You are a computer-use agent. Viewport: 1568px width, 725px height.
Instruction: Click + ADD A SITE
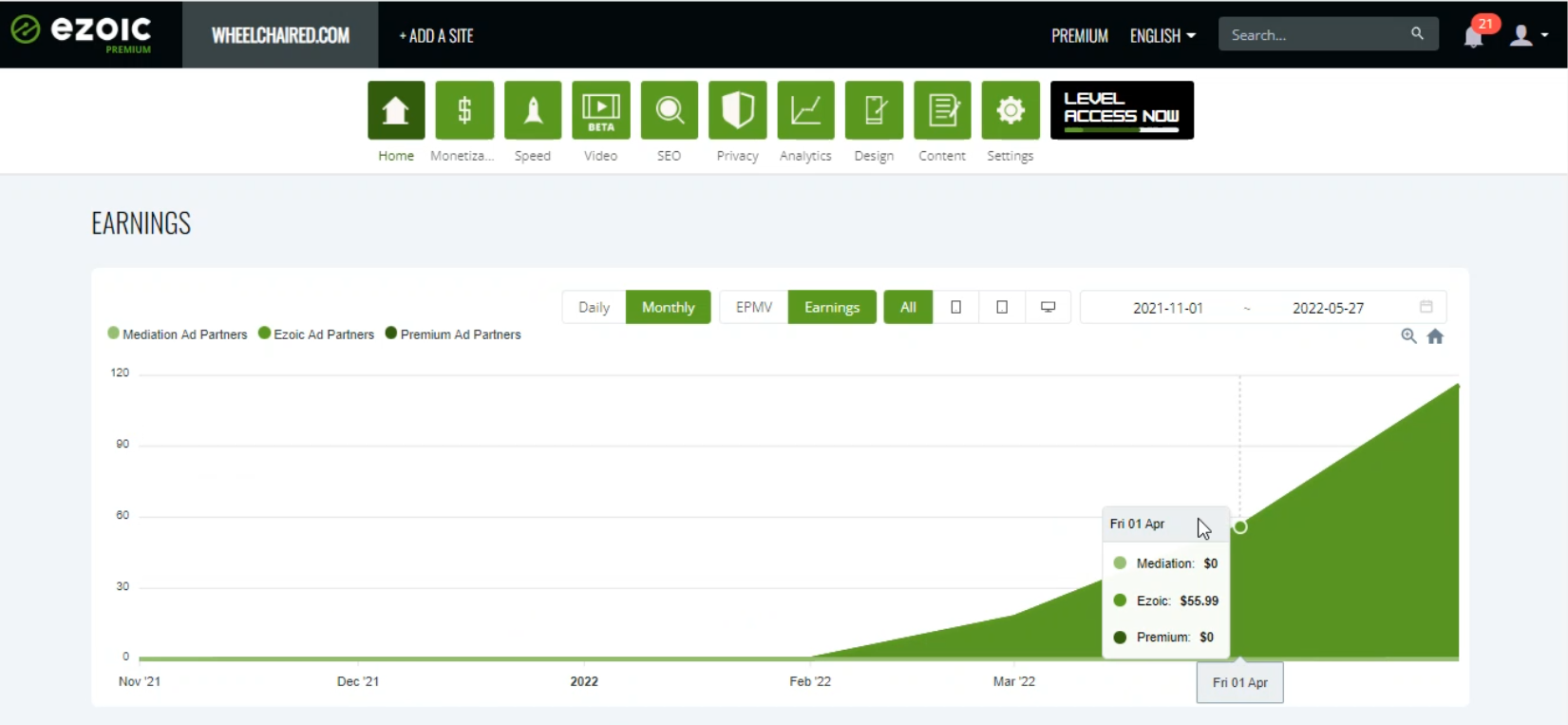tap(436, 35)
